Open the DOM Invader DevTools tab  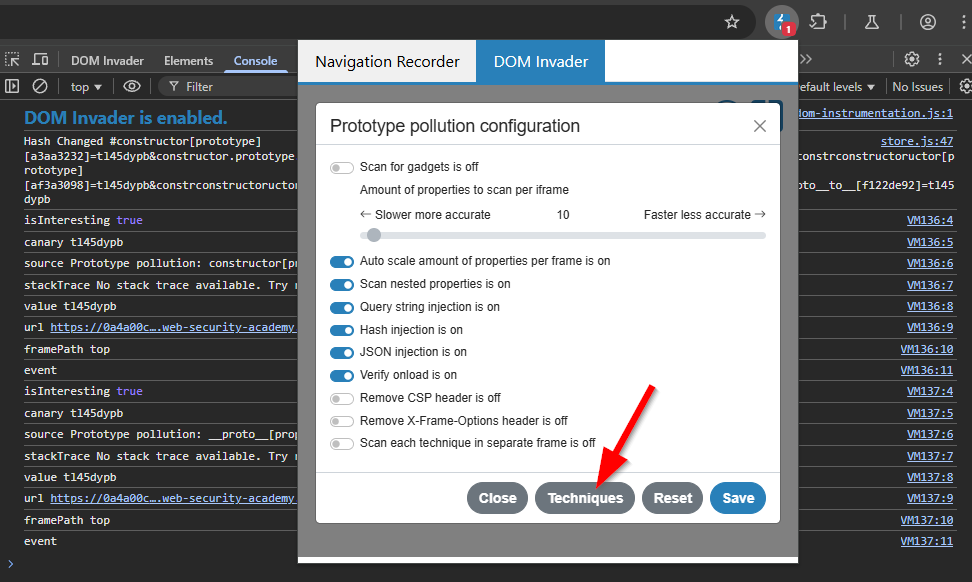(x=107, y=60)
